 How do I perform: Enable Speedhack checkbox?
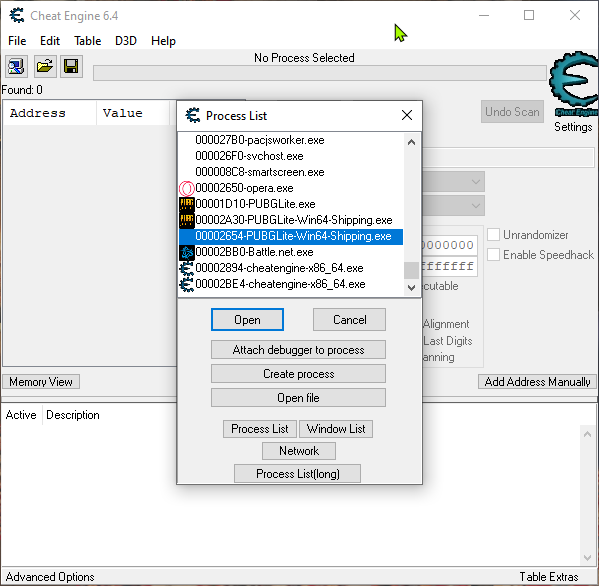click(493, 254)
